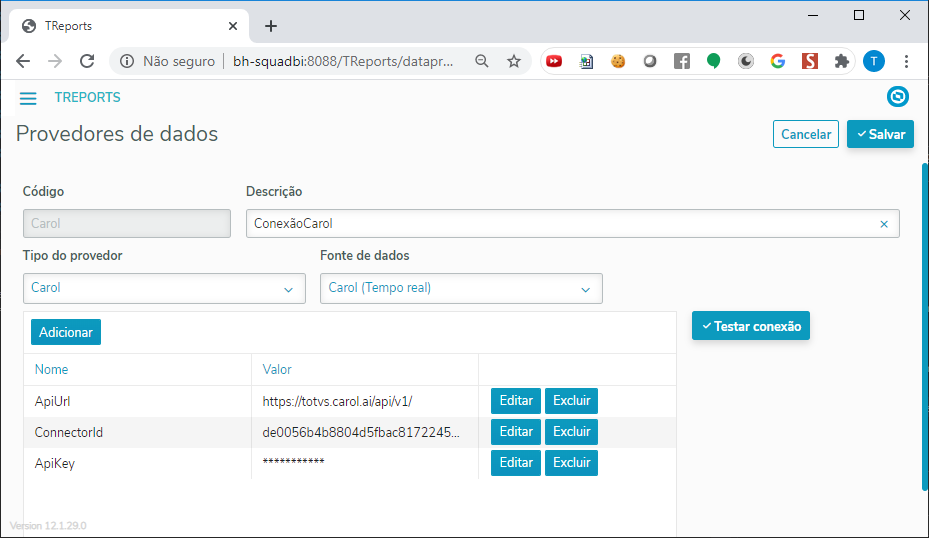Viewport: 929px width, 538px height.
Task: Click the Facebook extension icon
Action: coord(682,61)
